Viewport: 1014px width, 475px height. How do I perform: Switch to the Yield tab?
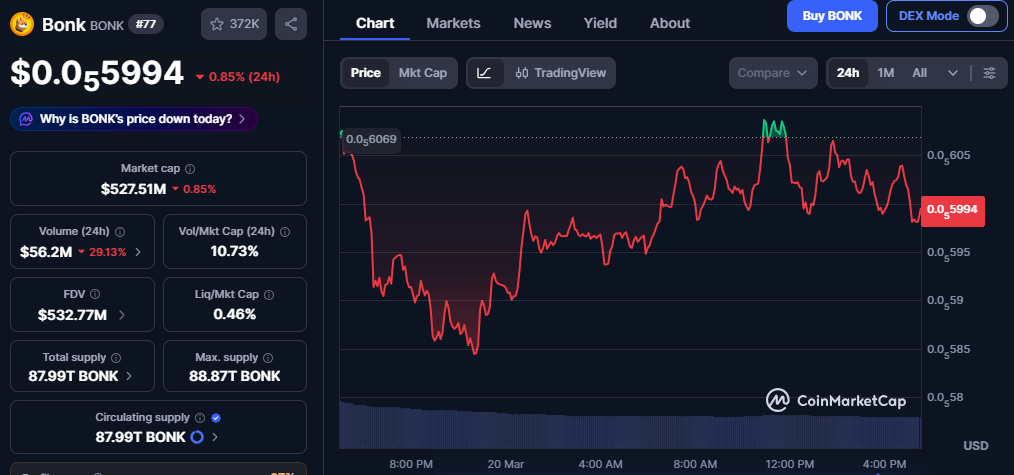[x=600, y=23]
